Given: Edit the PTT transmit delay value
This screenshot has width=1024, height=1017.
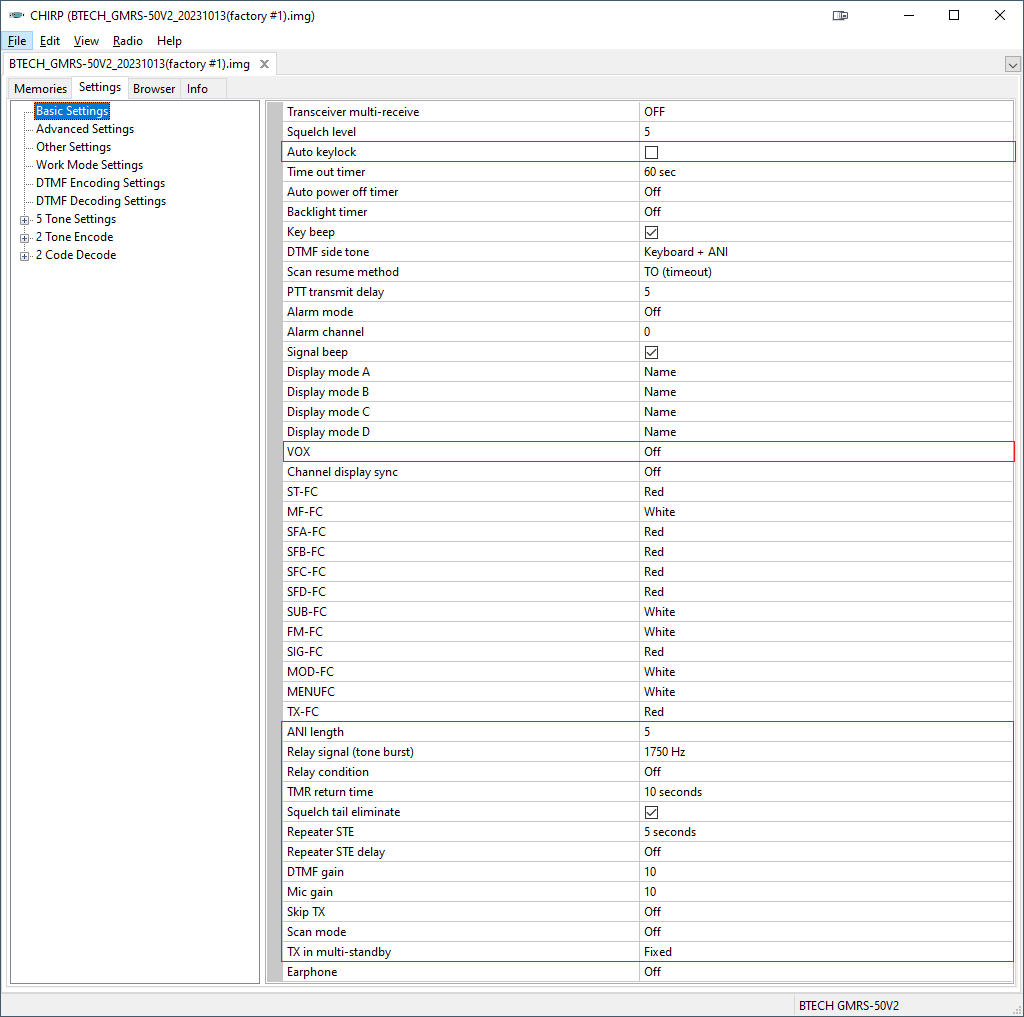Looking at the screenshot, I should click(825, 292).
